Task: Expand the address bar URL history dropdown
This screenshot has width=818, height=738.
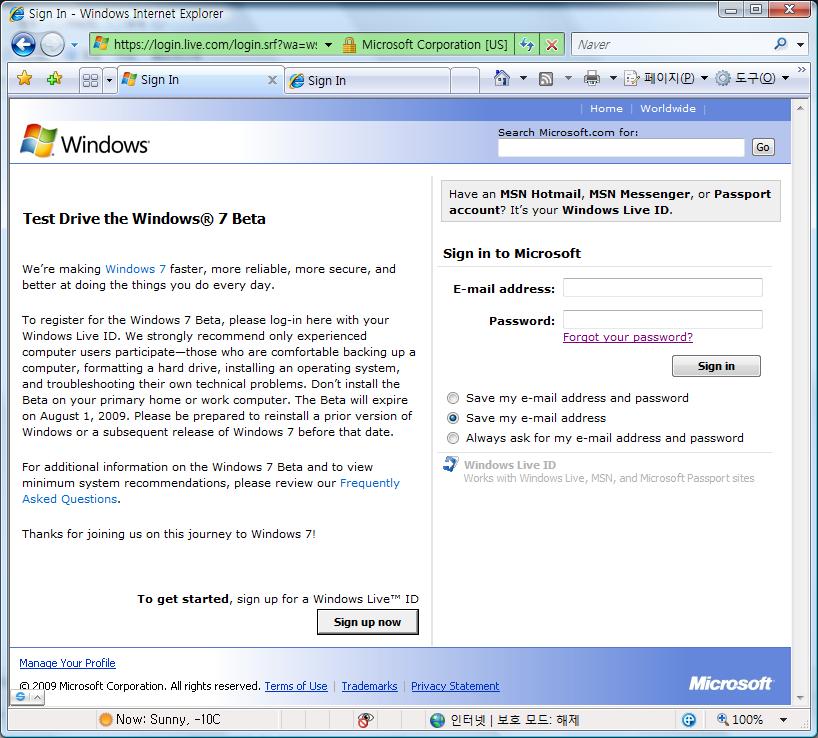Action: 329,45
